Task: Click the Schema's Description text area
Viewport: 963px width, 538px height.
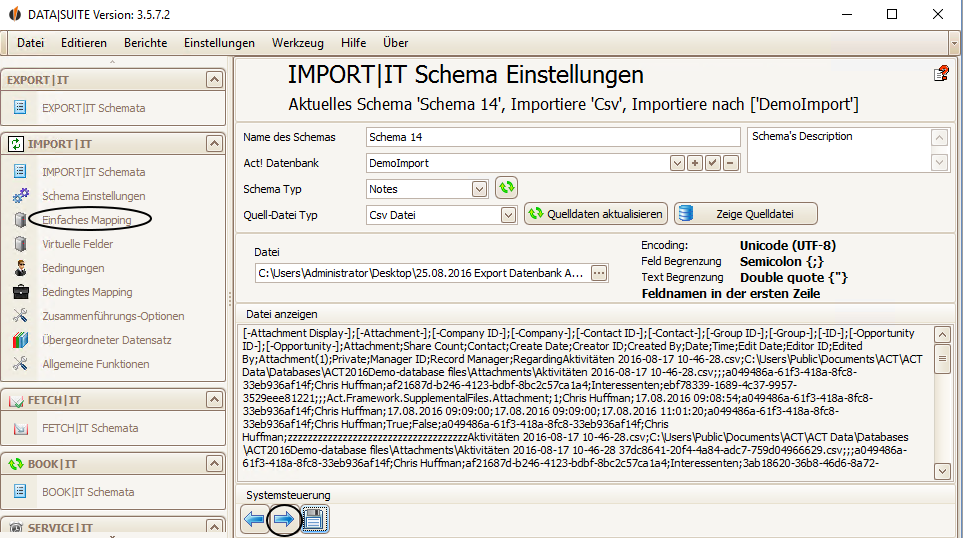Action: click(839, 150)
